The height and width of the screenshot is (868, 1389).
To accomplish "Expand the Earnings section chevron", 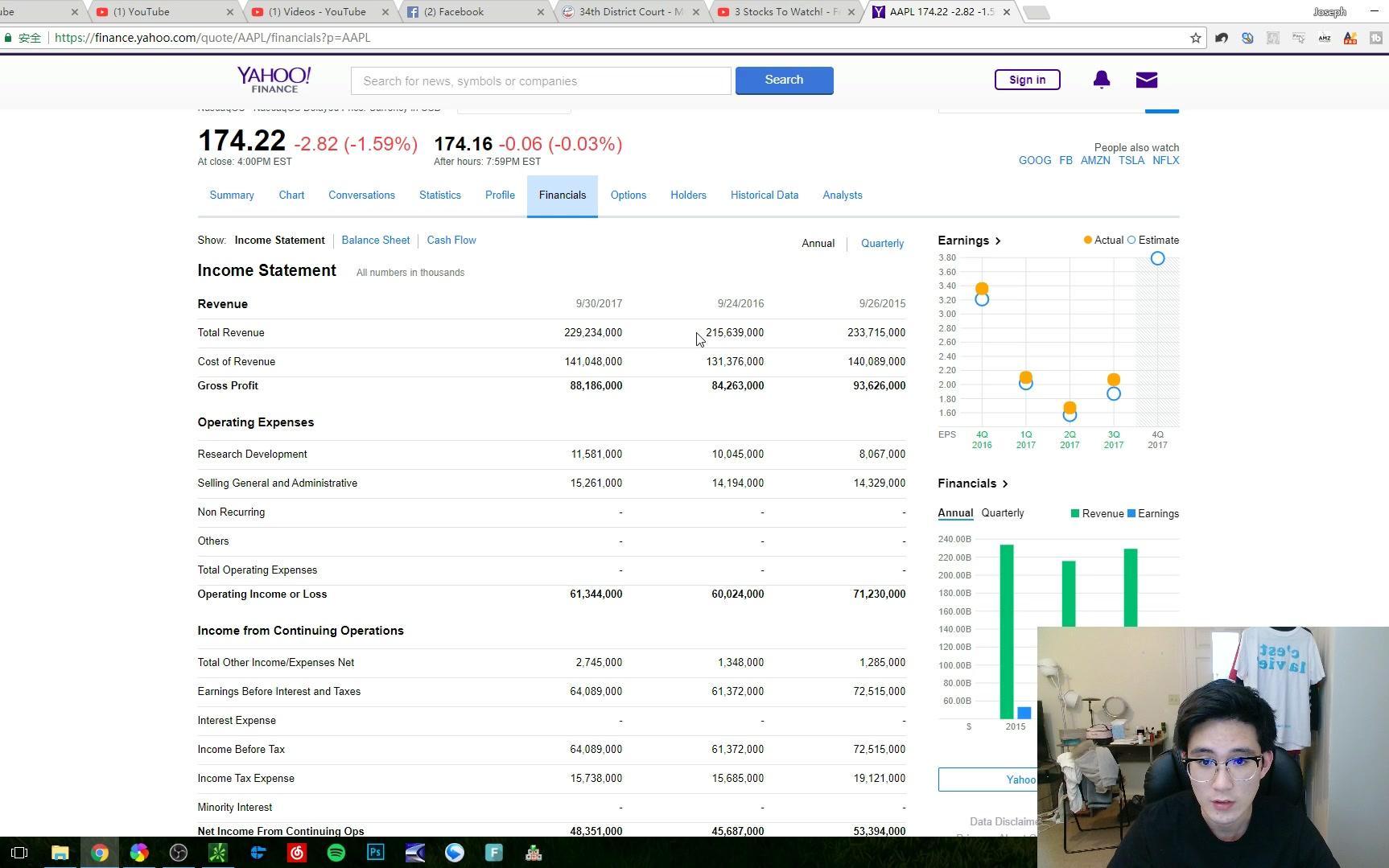I will pos(998,241).
